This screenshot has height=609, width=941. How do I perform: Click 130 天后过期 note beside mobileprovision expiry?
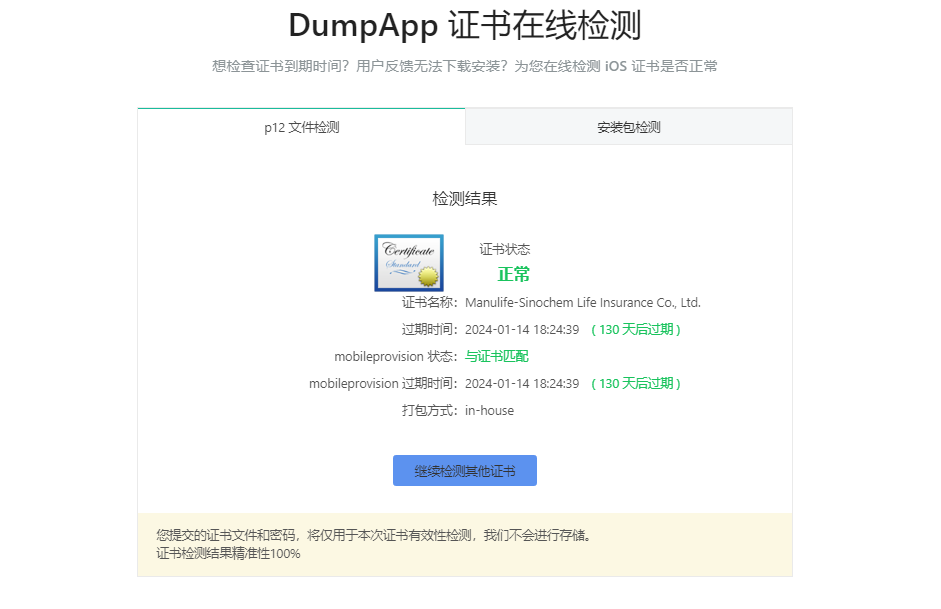(636, 383)
